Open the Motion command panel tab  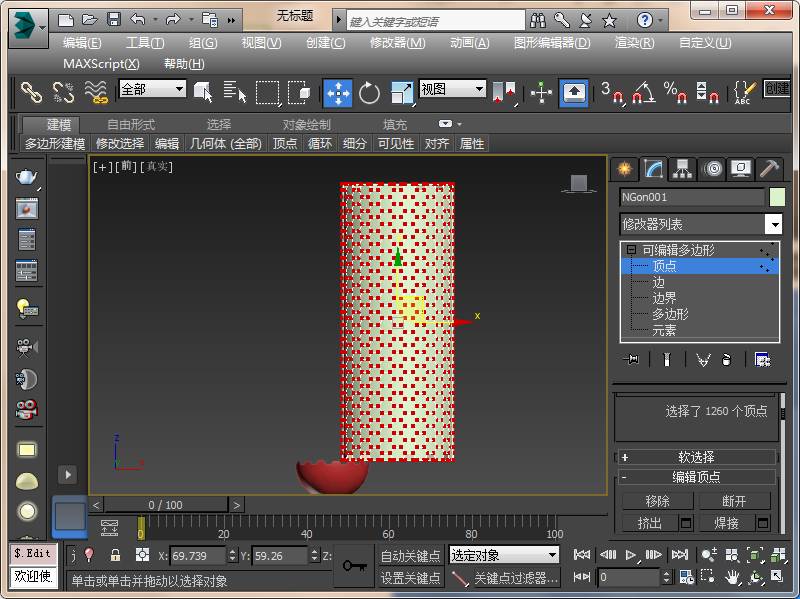[712, 168]
